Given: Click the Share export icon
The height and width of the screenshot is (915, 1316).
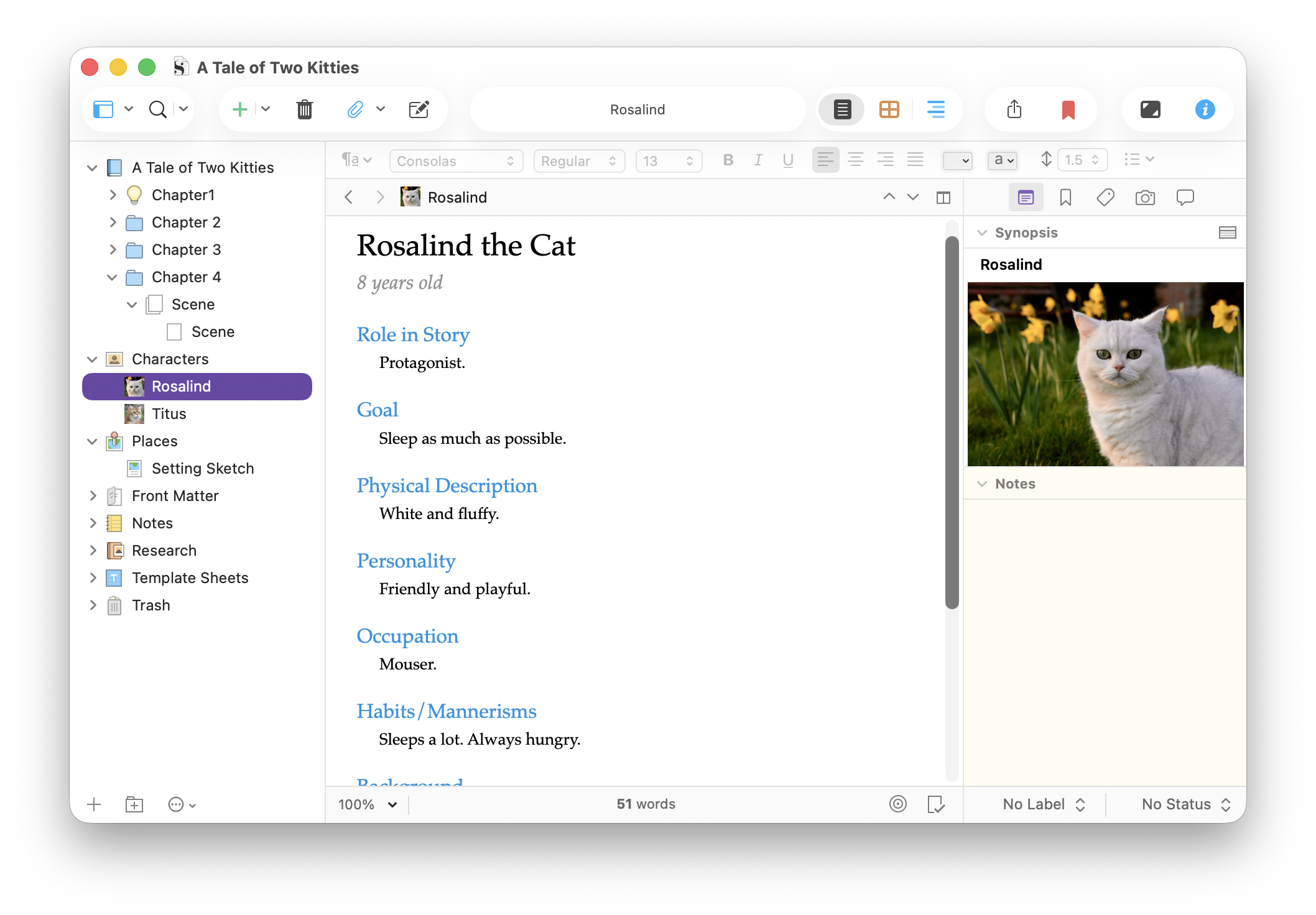Looking at the screenshot, I should (x=1014, y=109).
